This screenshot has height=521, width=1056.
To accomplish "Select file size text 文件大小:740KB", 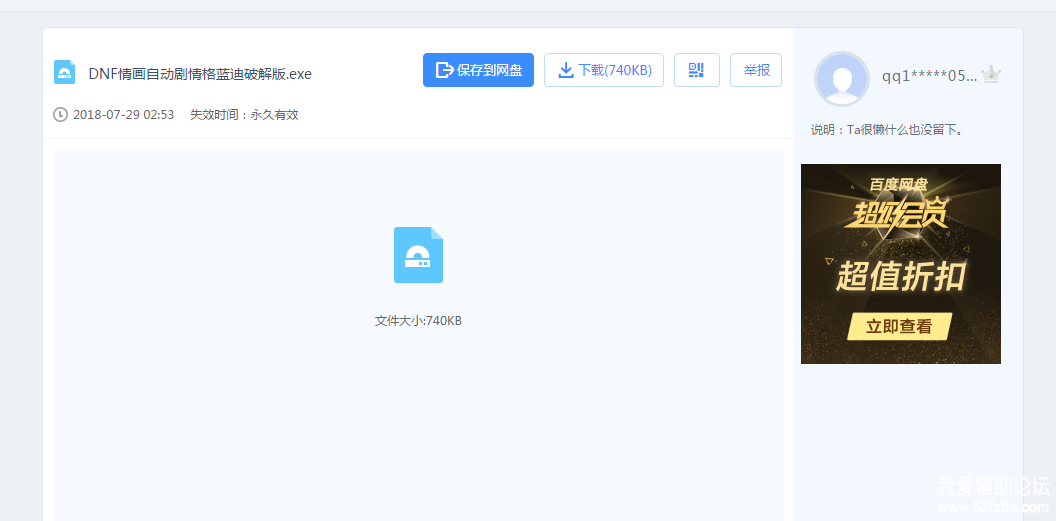I will [418, 320].
